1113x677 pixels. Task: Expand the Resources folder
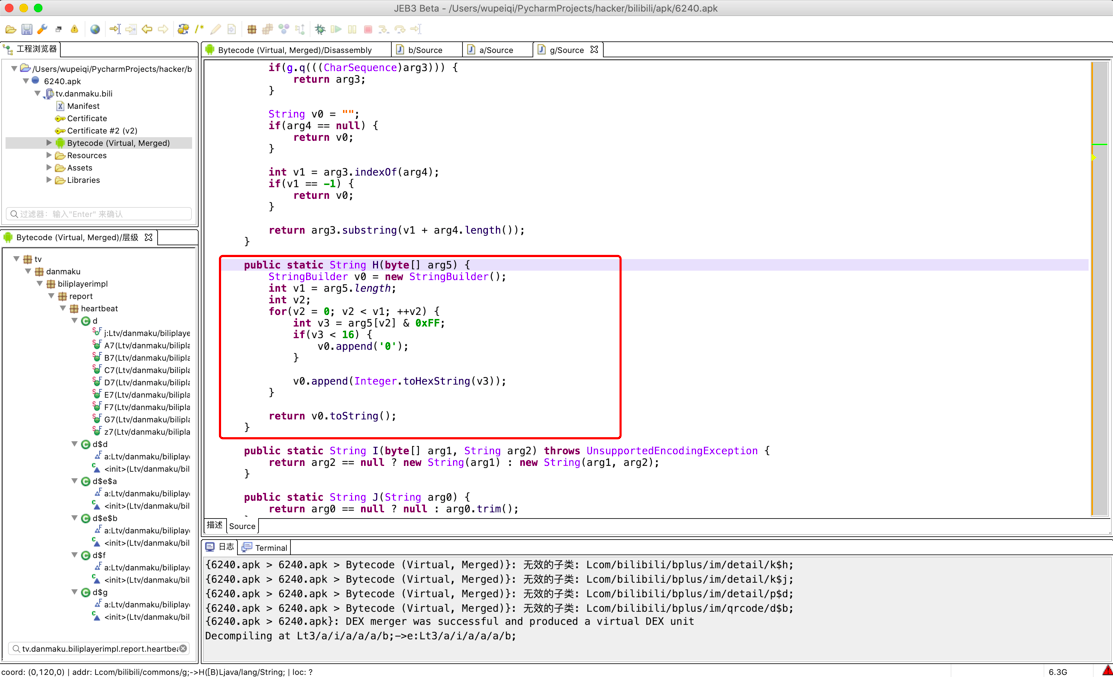[x=49, y=155]
